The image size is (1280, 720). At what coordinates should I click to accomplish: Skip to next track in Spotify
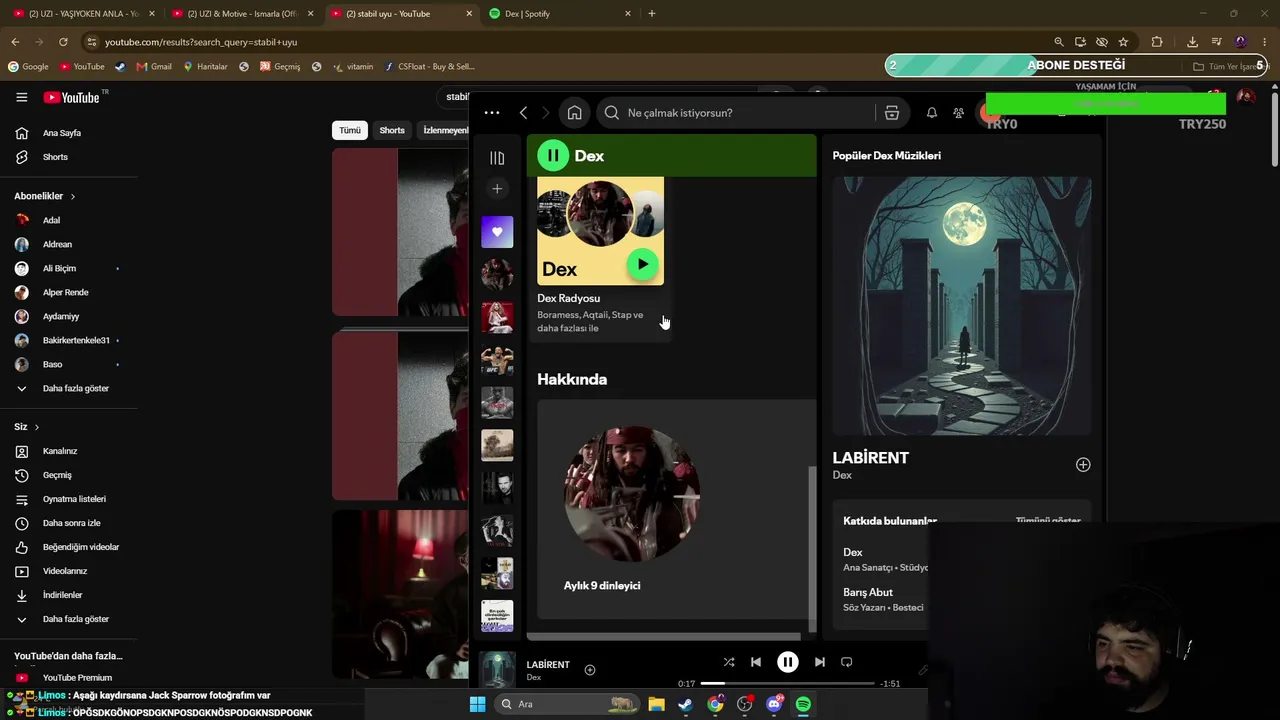pyautogui.click(x=820, y=662)
